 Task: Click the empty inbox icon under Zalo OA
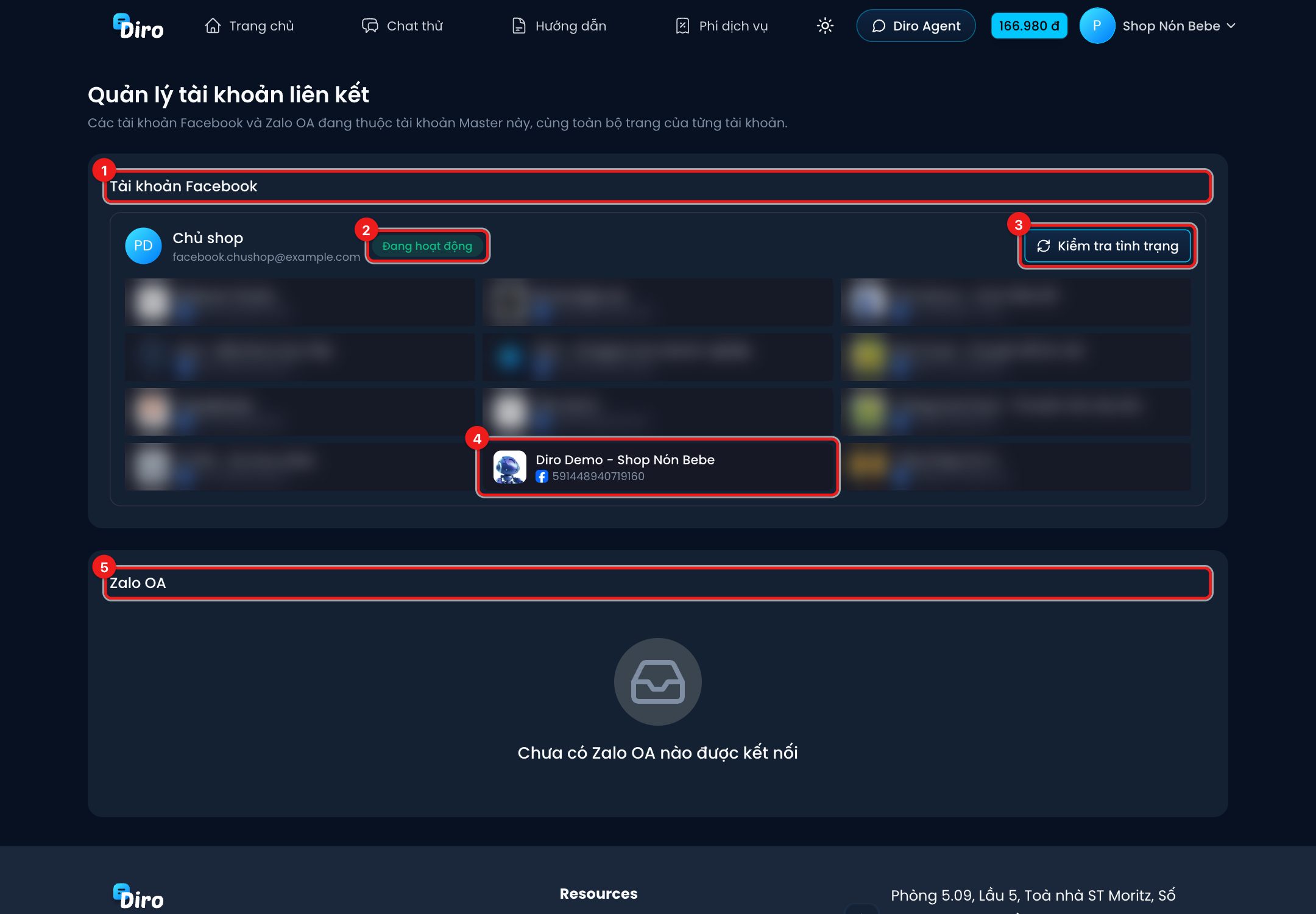pyautogui.click(x=657, y=681)
